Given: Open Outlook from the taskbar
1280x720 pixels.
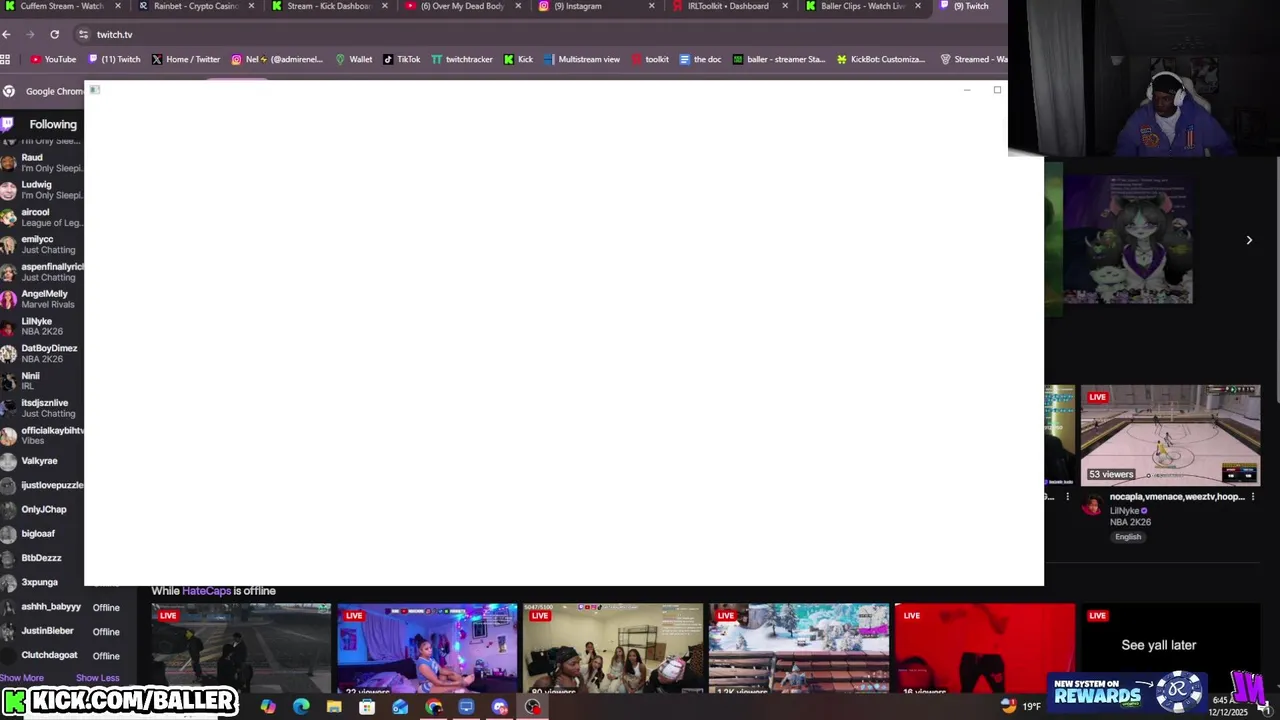Looking at the screenshot, I should 400,707.
